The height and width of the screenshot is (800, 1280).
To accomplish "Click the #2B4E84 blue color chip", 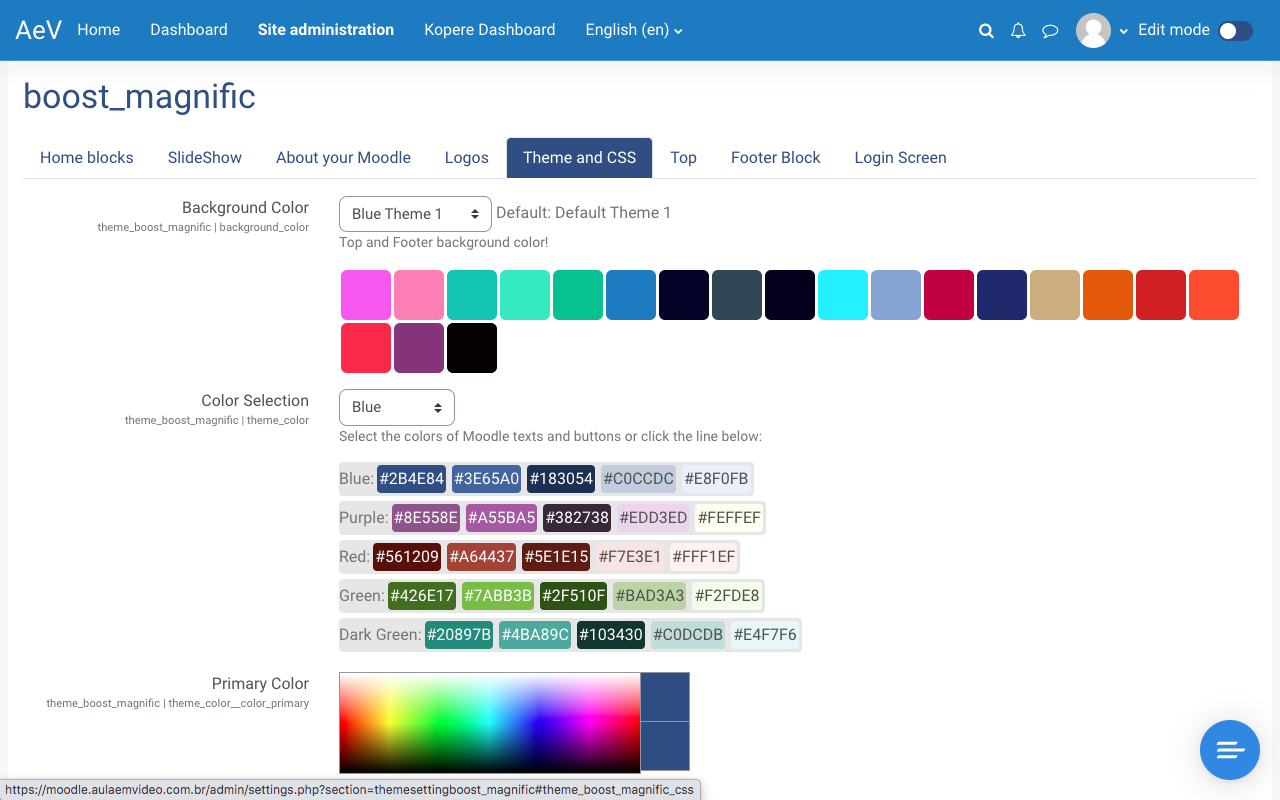I will coord(411,479).
